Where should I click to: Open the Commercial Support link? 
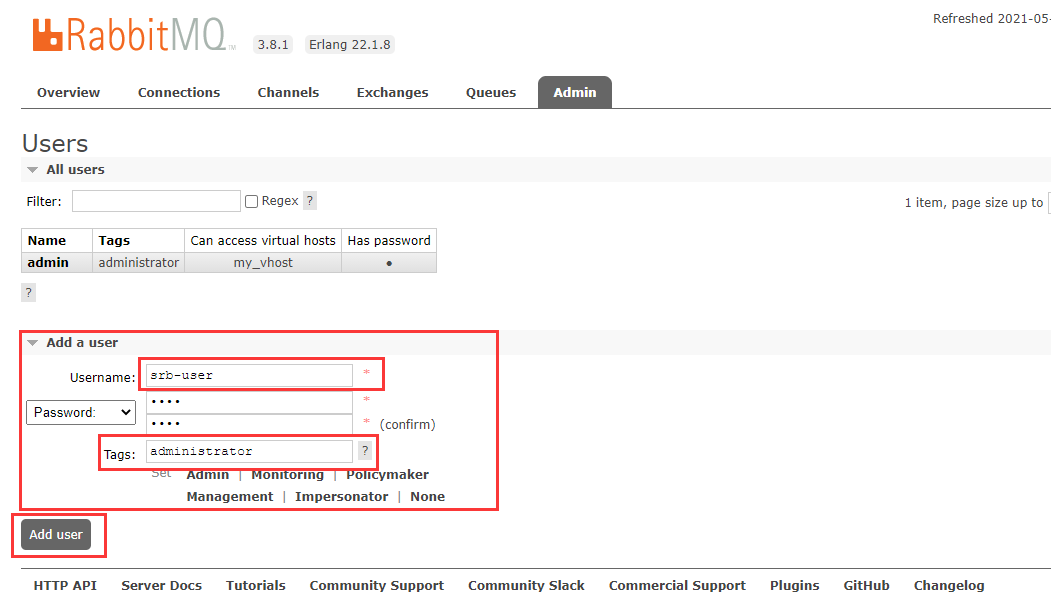pos(677,585)
